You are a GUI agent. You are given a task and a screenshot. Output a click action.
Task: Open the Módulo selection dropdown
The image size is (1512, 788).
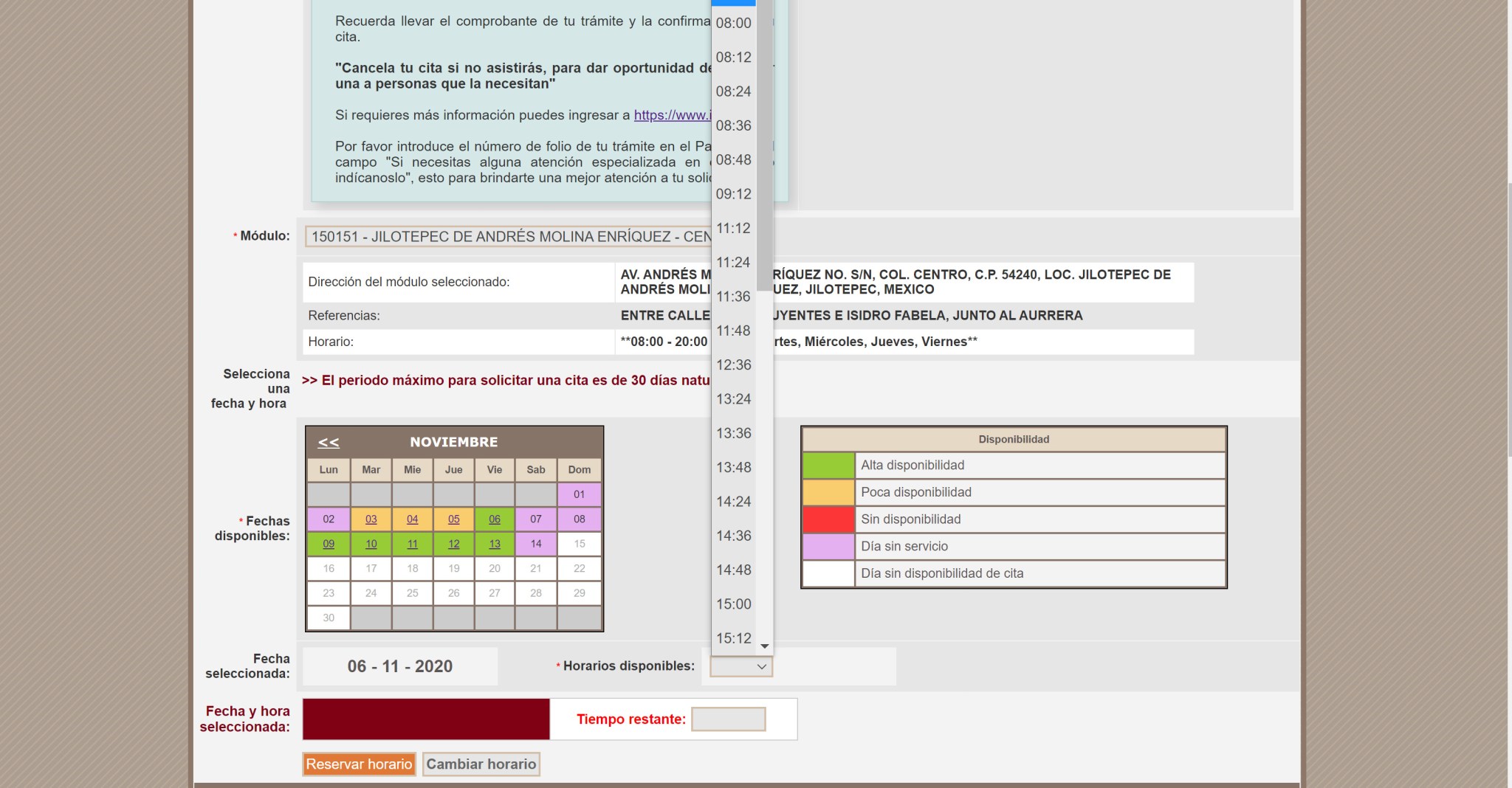click(x=508, y=237)
